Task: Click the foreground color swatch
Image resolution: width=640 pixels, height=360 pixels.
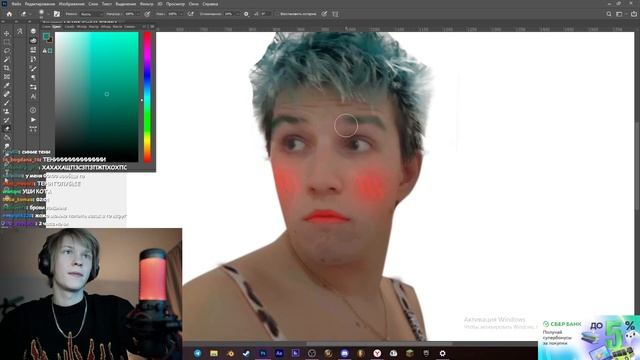Action: pos(46,36)
